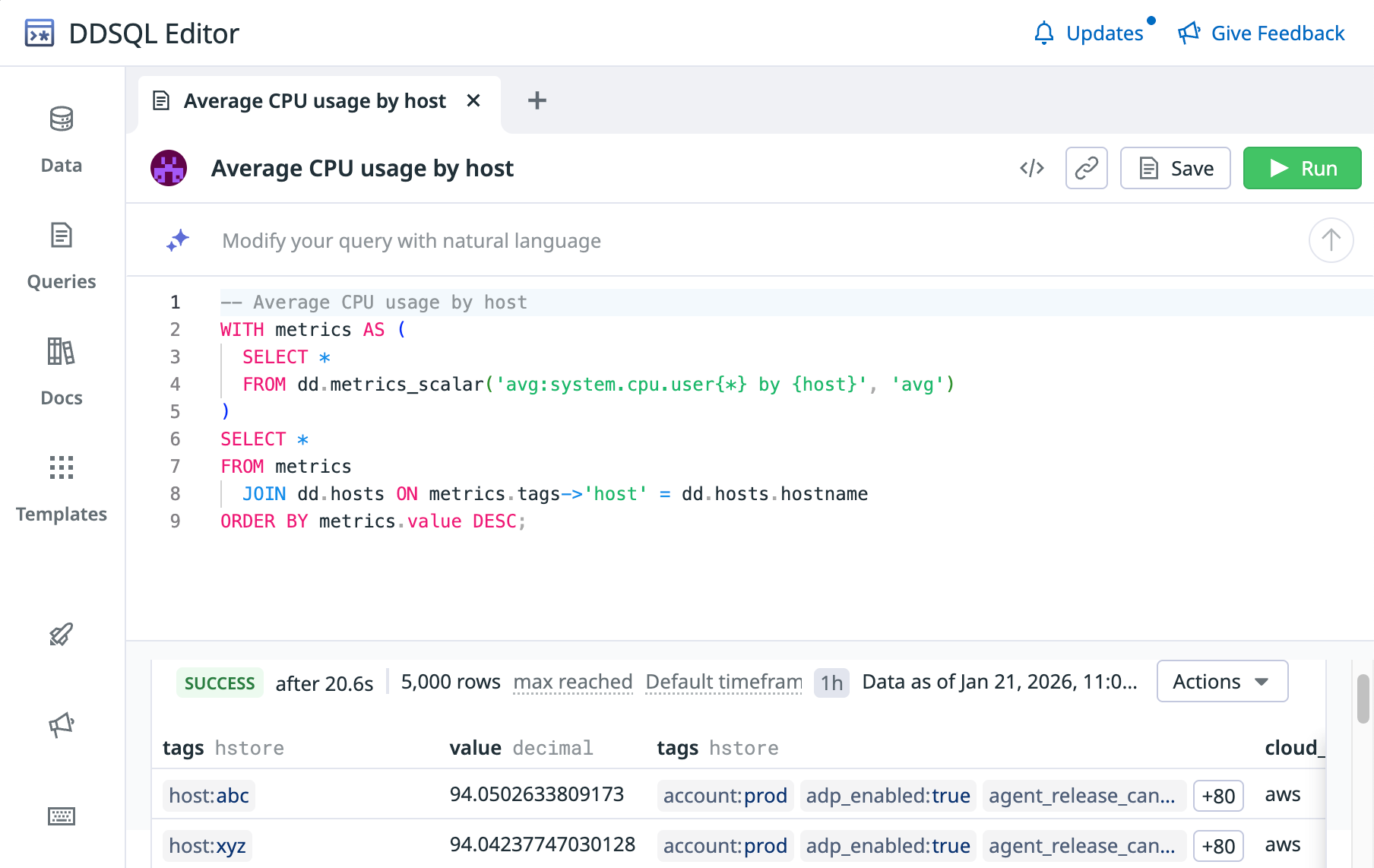Open the Data panel in sidebar
The image size is (1374, 868).
click(61, 138)
